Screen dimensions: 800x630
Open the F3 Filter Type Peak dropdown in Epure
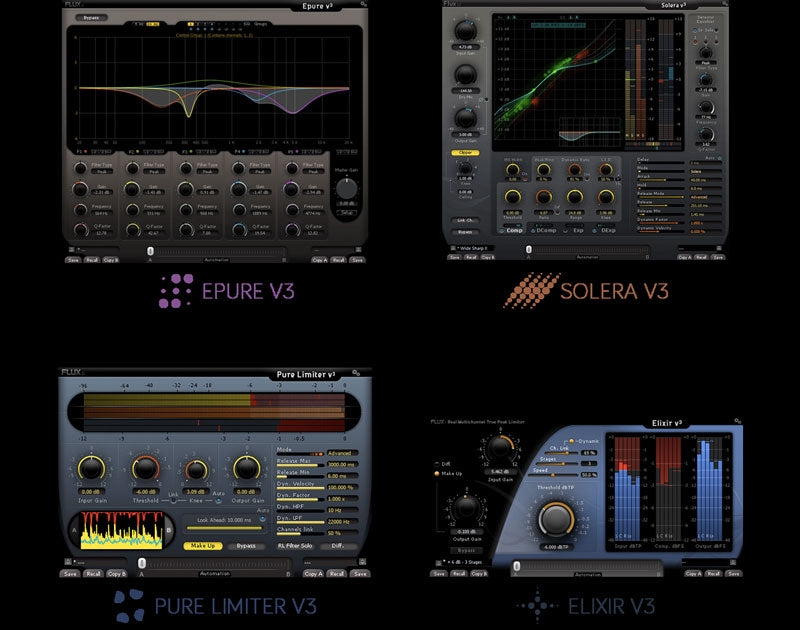[207, 172]
